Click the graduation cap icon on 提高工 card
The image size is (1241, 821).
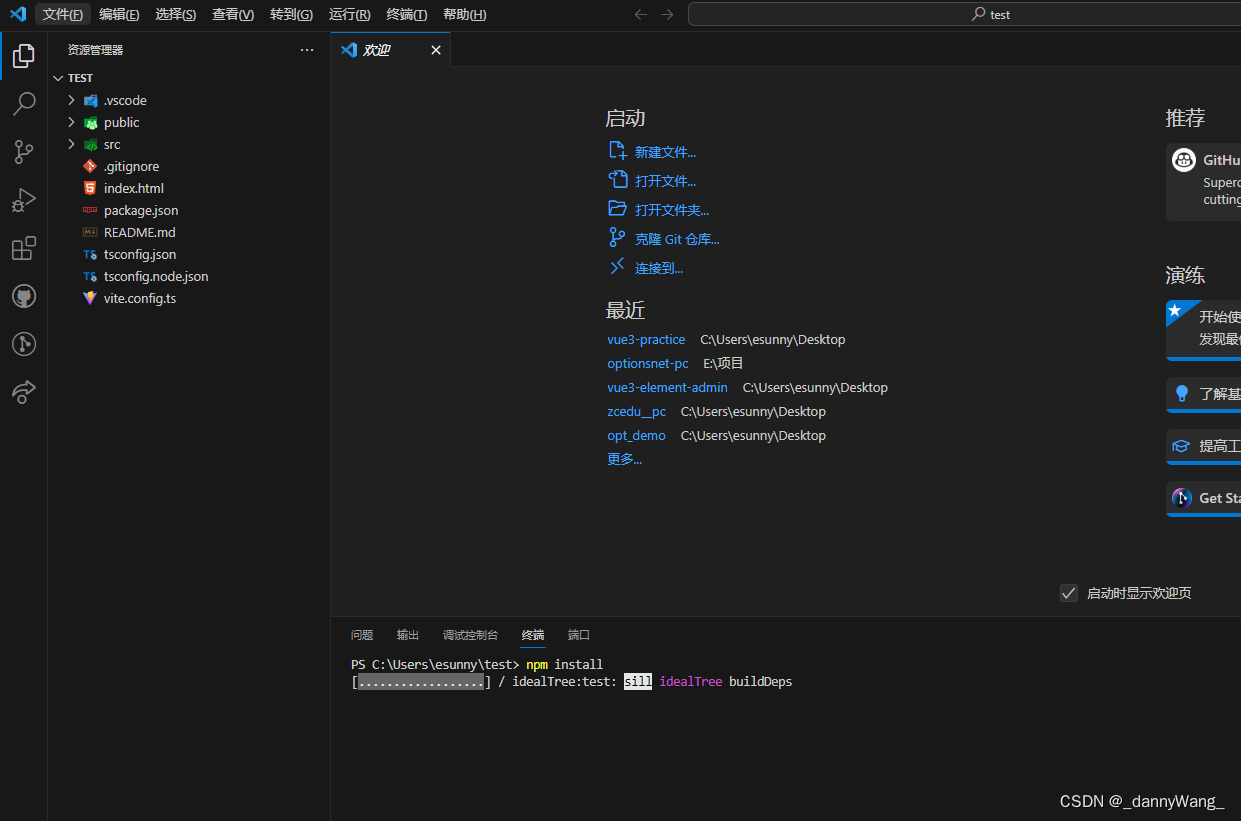(1181, 446)
